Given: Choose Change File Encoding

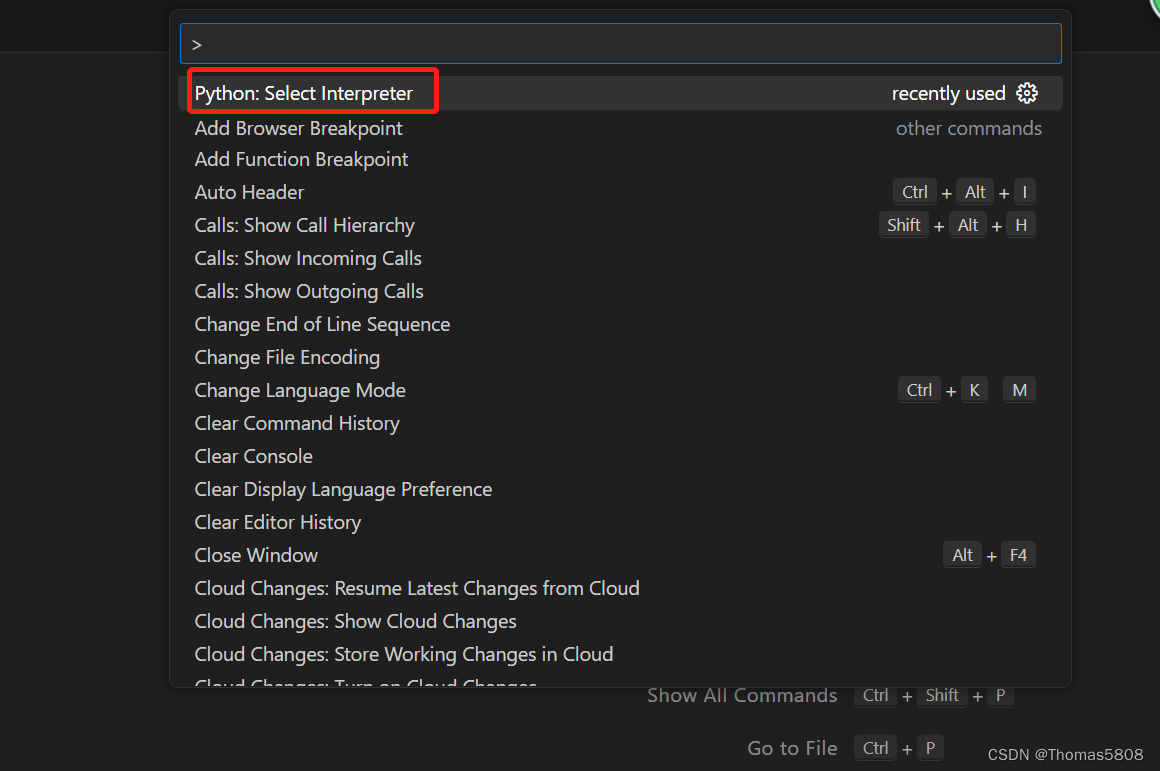Looking at the screenshot, I should (287, 357).
